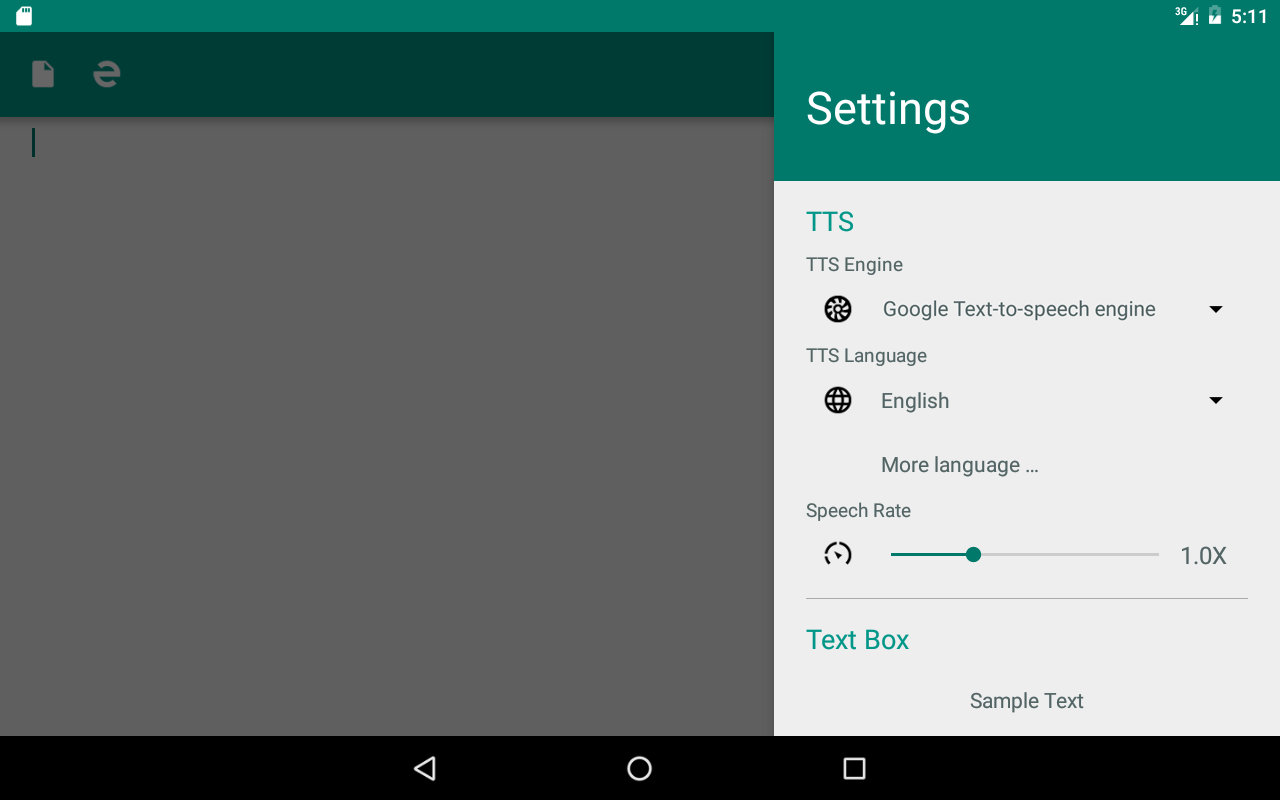Click the unfilled part of Speech Rate track
1280x800 pixels.
[x=1070, y=554]
